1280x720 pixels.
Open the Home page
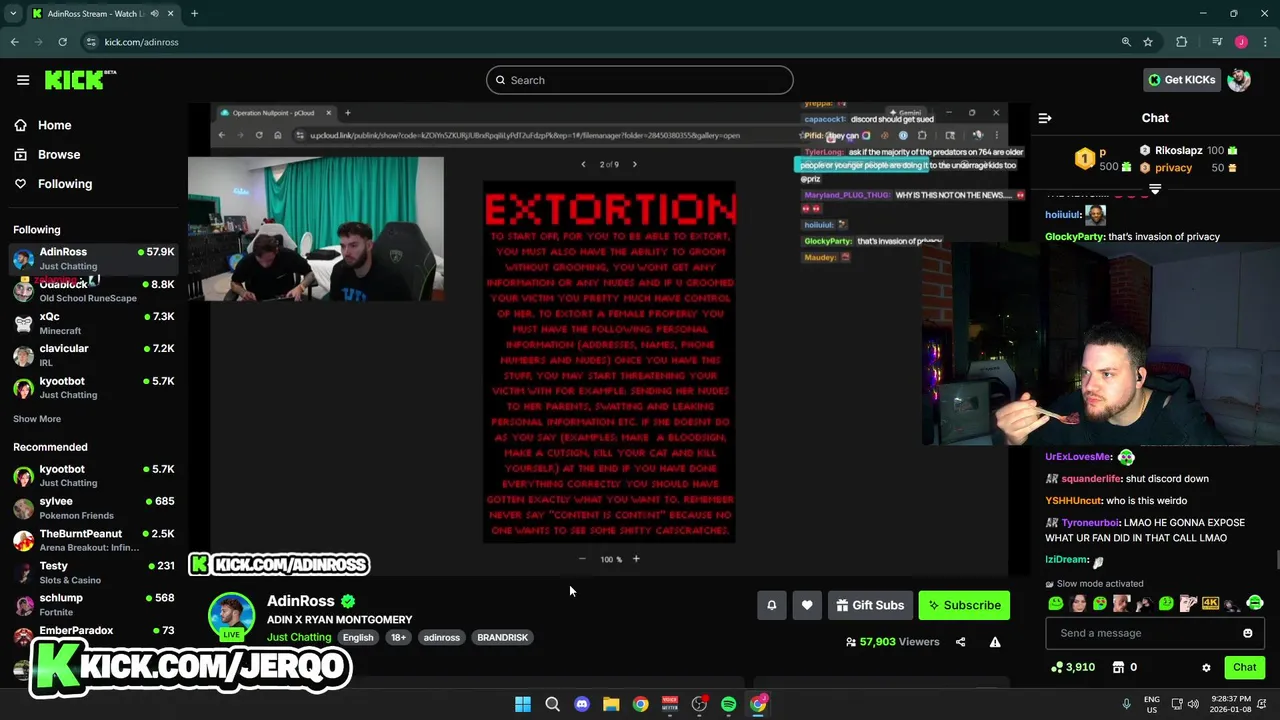click(x=54, y=125)
